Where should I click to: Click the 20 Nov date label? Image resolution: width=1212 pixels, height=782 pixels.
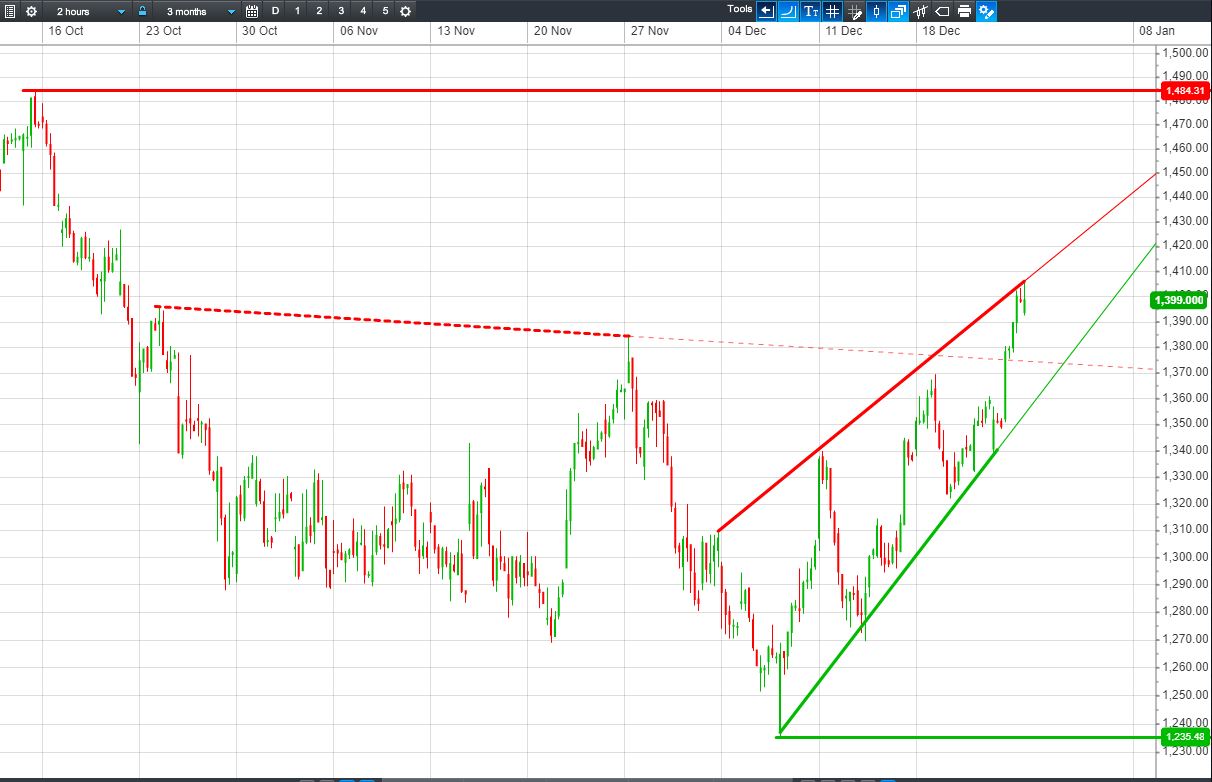click(552, 31)
